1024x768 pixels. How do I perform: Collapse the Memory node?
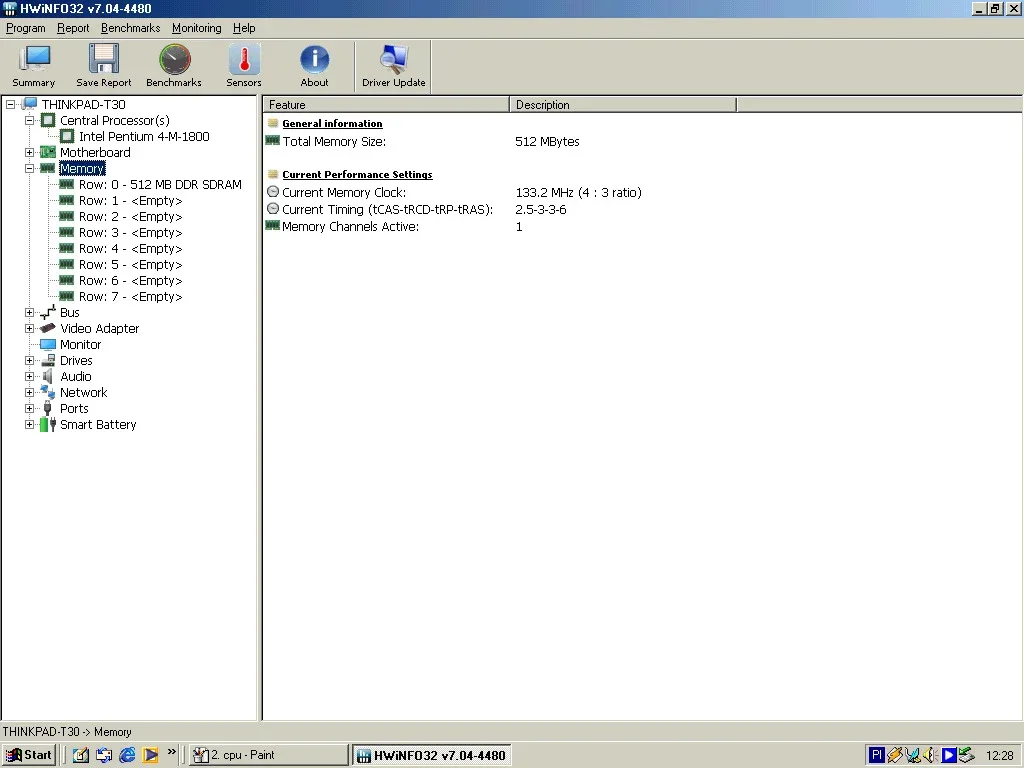point(29,168)
